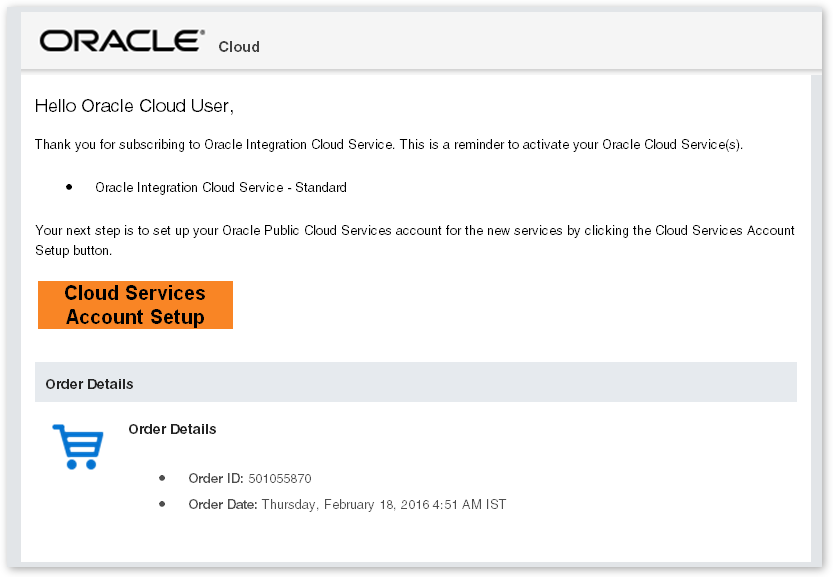Click the bullet next to Order Date
Viewport: 833px width, 577px height.
163,504
